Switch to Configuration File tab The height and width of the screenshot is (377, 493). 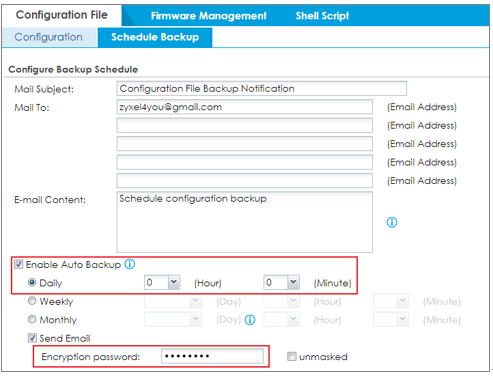click(x=62, y=15)
